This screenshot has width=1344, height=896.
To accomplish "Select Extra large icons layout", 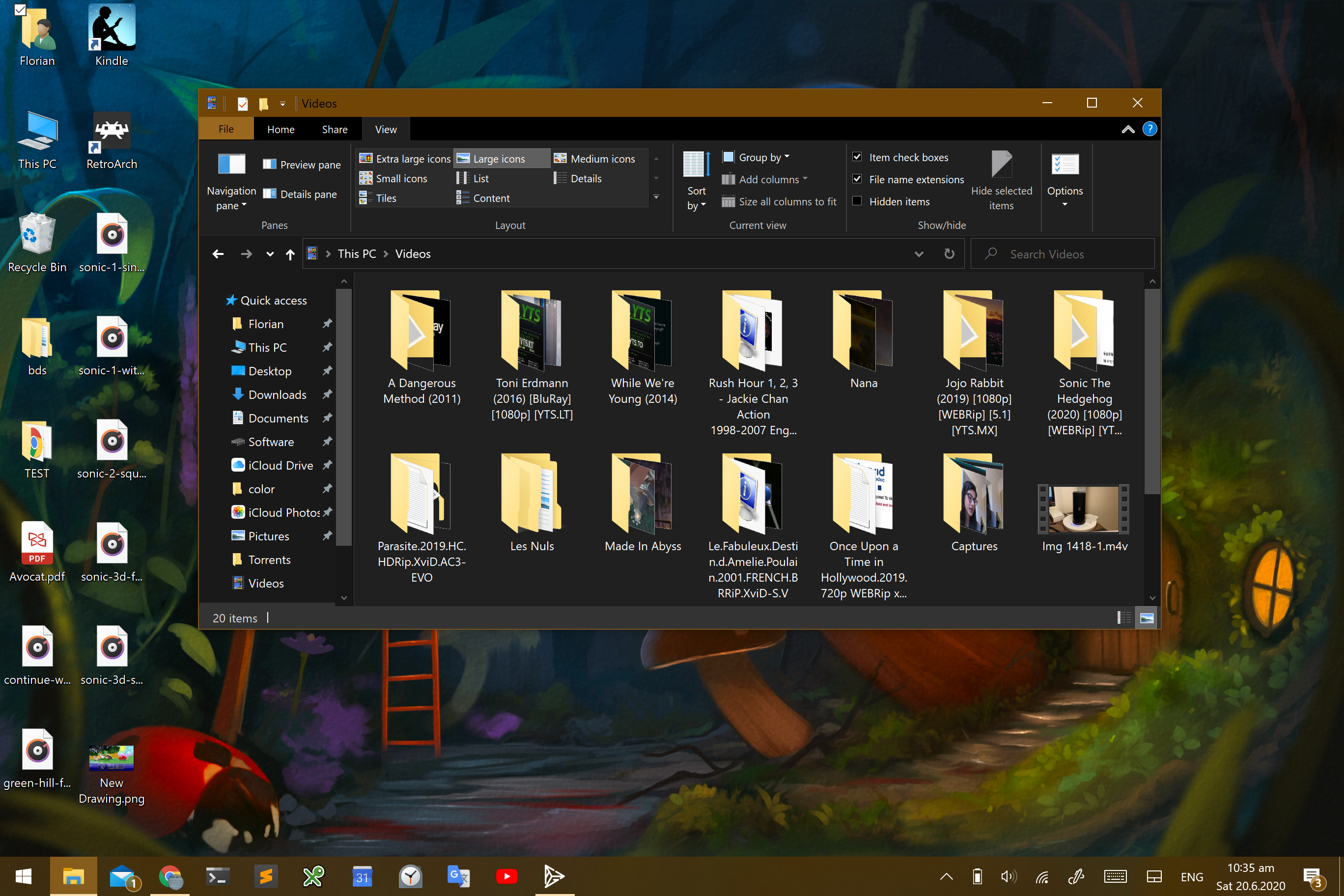I will click(405, 159).
